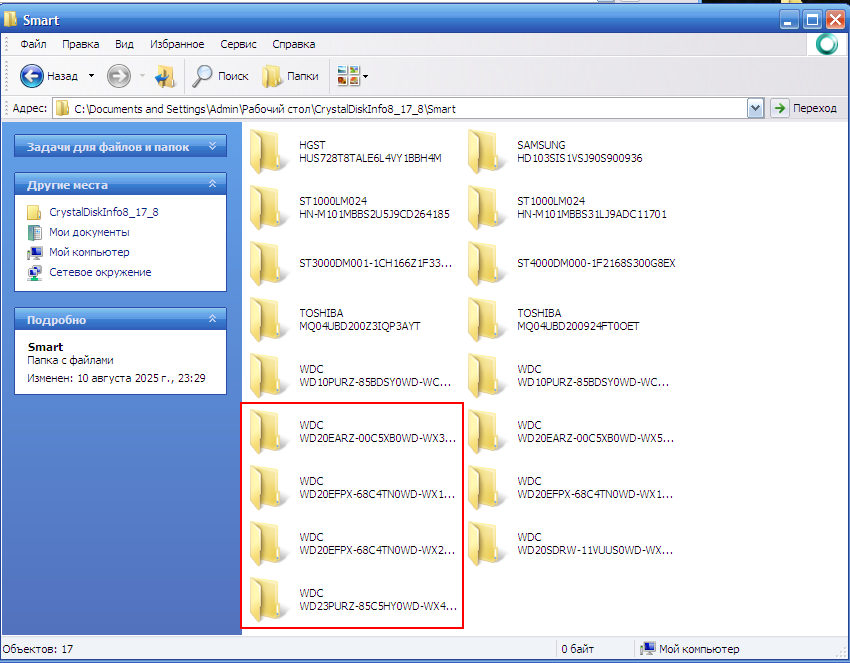
Task: Select the SAMSUNG HD103SI folder icon
Action: coord(485,152)
